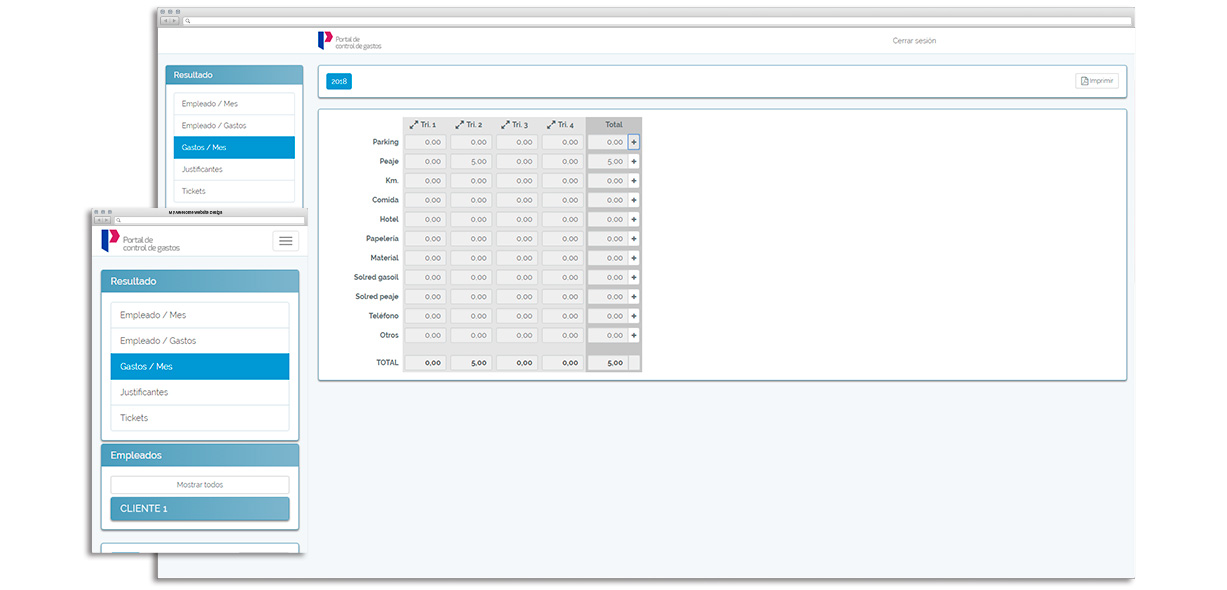Open Empleado / Mes in mobile window
The height and width of the screenshot is (590, 1227).
click(x=200, y=315)
